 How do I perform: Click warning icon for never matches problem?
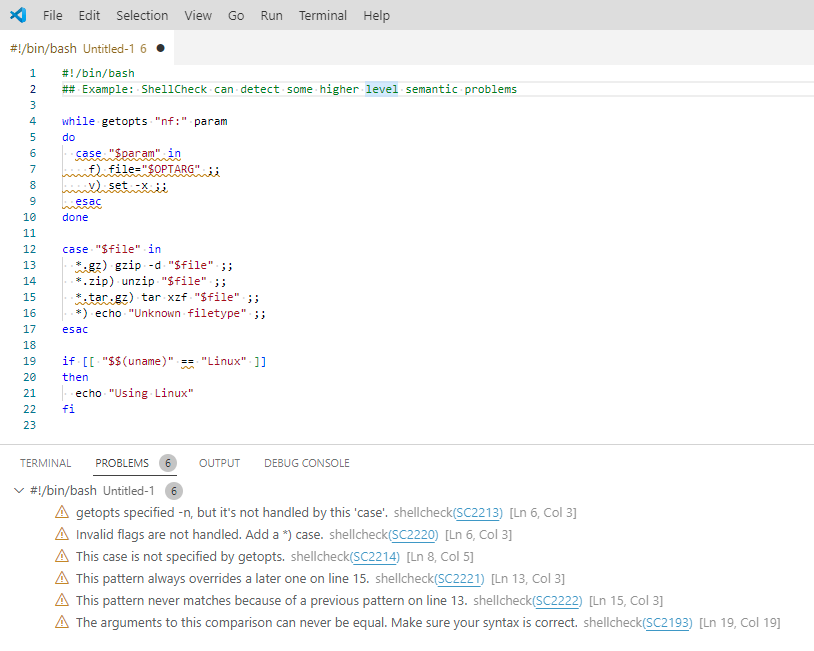(62, 600)
